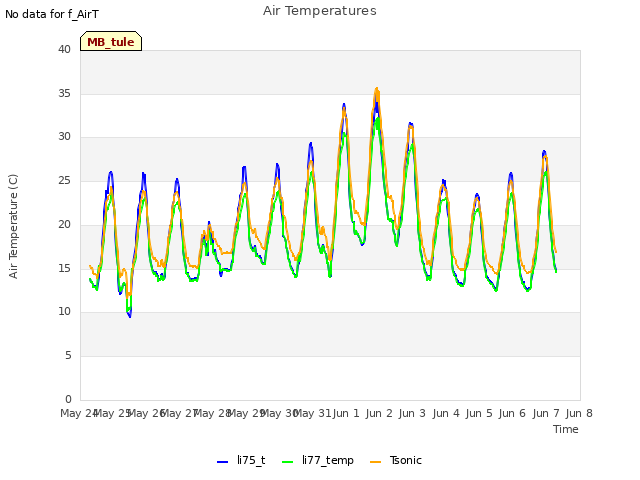
Task: Click the Tsonic peak on Jun 2
Action: (377, 89)
